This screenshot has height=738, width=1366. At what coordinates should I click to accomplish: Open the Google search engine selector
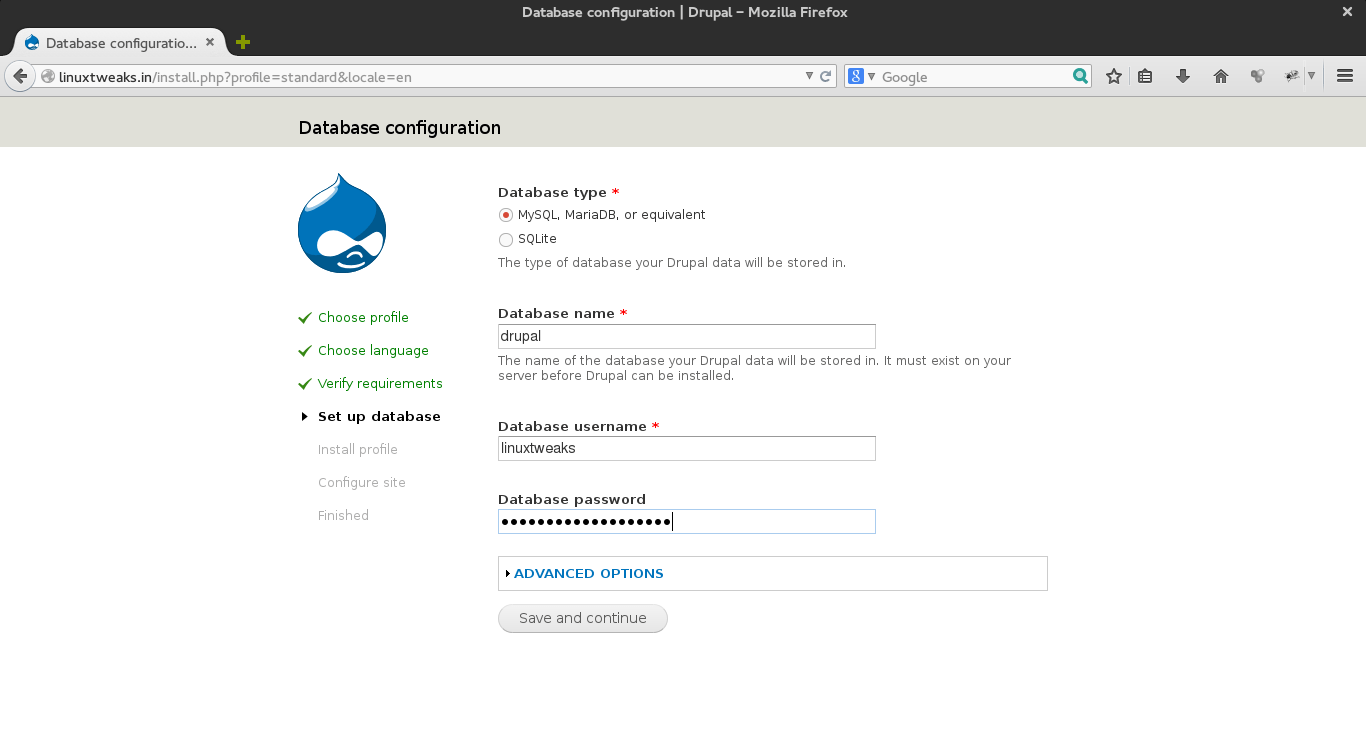(860, 76)
